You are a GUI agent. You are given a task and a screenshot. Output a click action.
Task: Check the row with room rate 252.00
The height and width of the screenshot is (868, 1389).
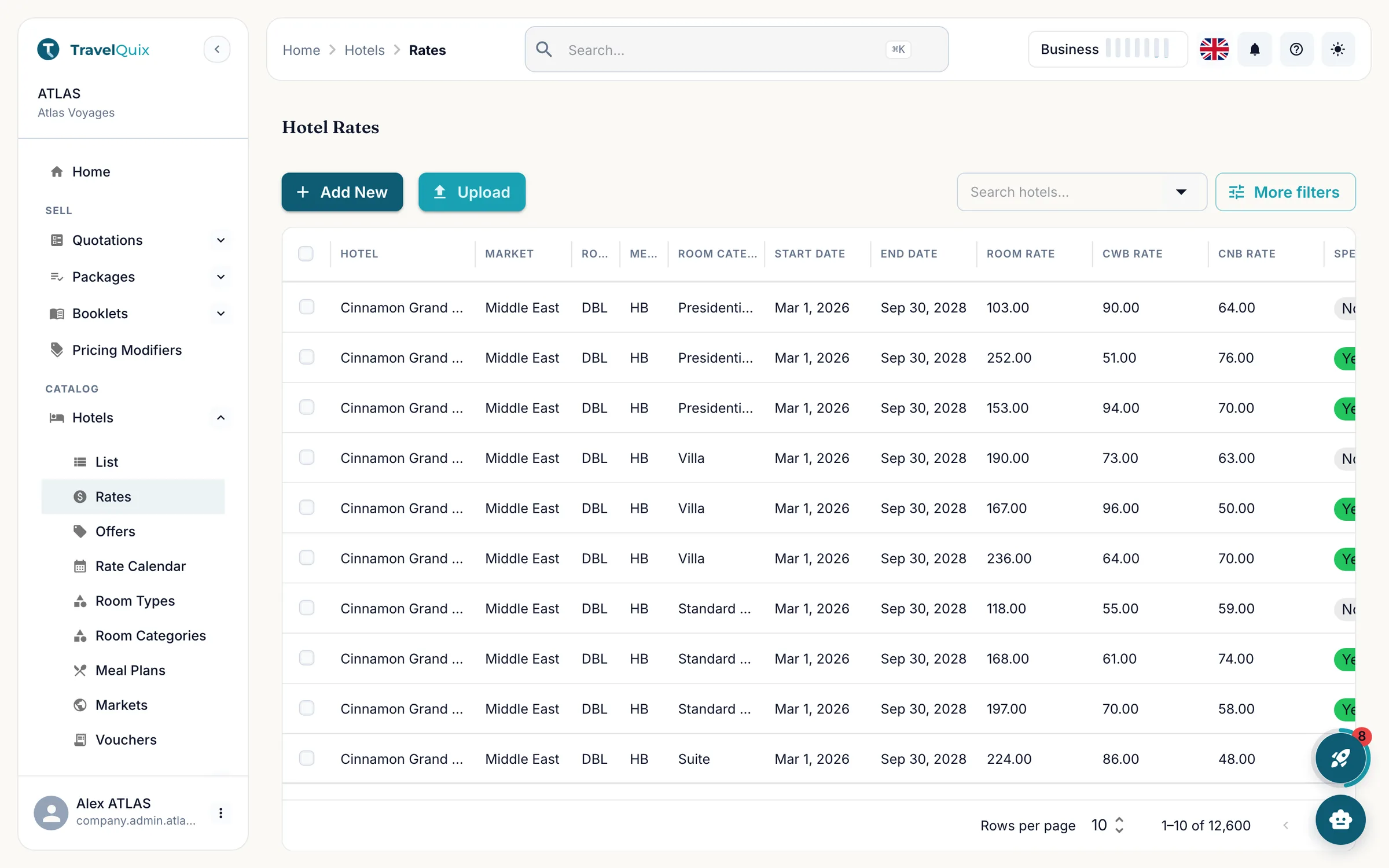pos(306,357)
